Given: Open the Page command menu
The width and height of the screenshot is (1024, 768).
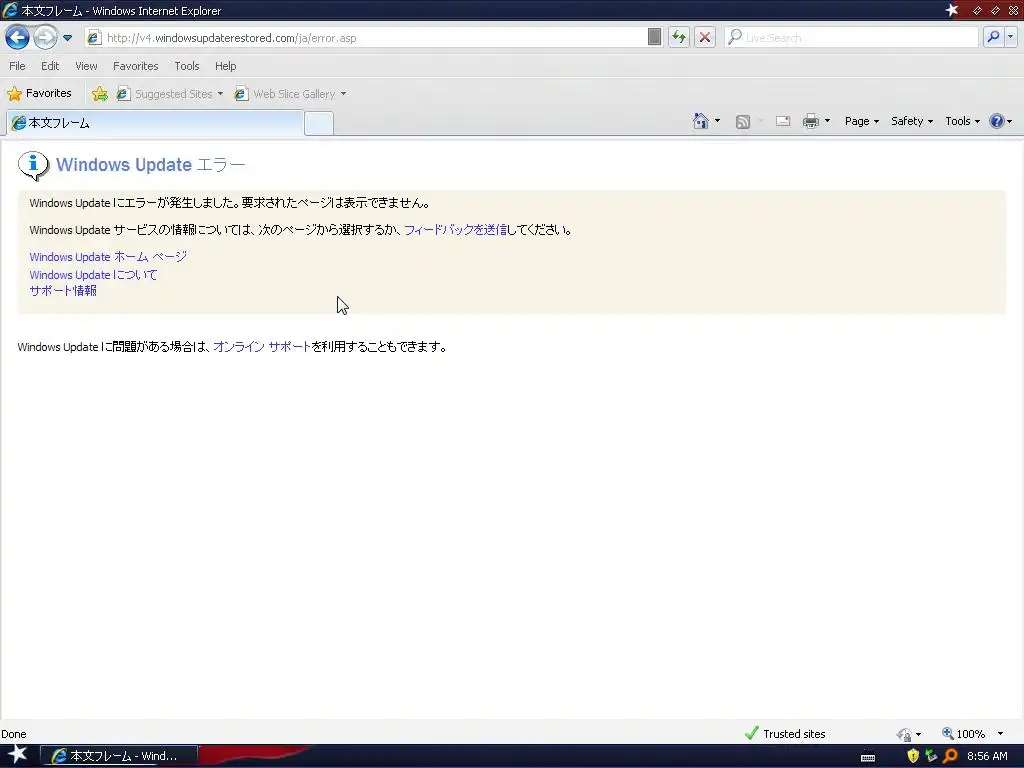Looking at the screenshot, I should click(x=861, y=121).
